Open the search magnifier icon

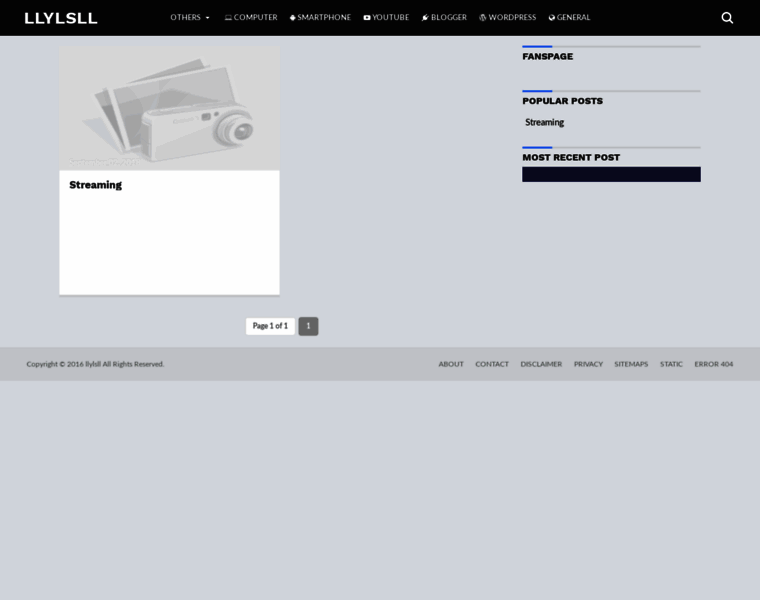[x=727, y=18]
